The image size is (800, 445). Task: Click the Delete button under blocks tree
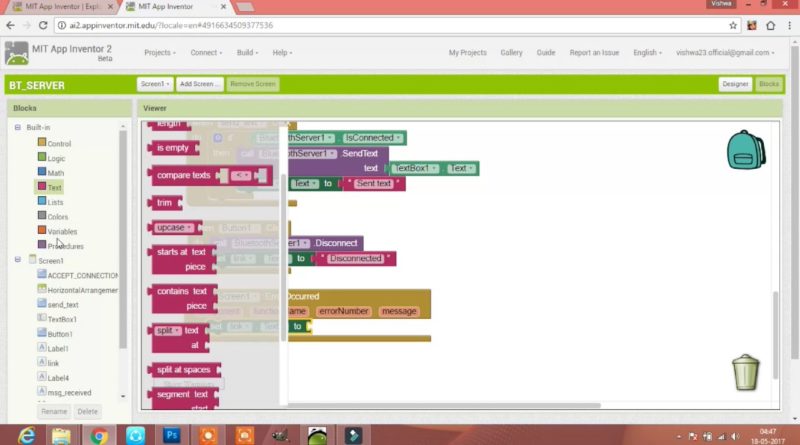(x=87, y=411)
